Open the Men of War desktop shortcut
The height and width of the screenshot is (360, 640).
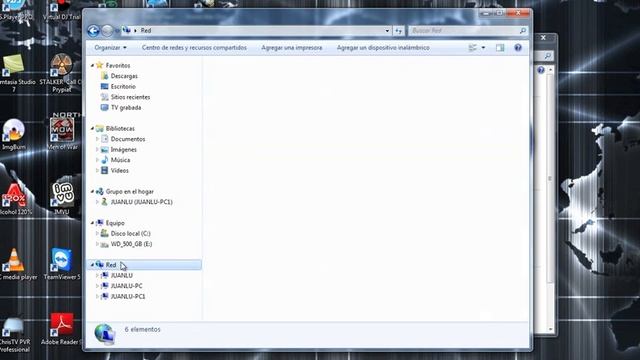click(x=62, y=134)
